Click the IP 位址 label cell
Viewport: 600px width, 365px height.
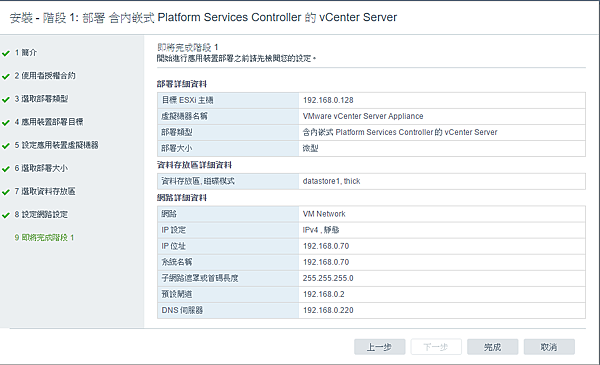tap(228, 246)
